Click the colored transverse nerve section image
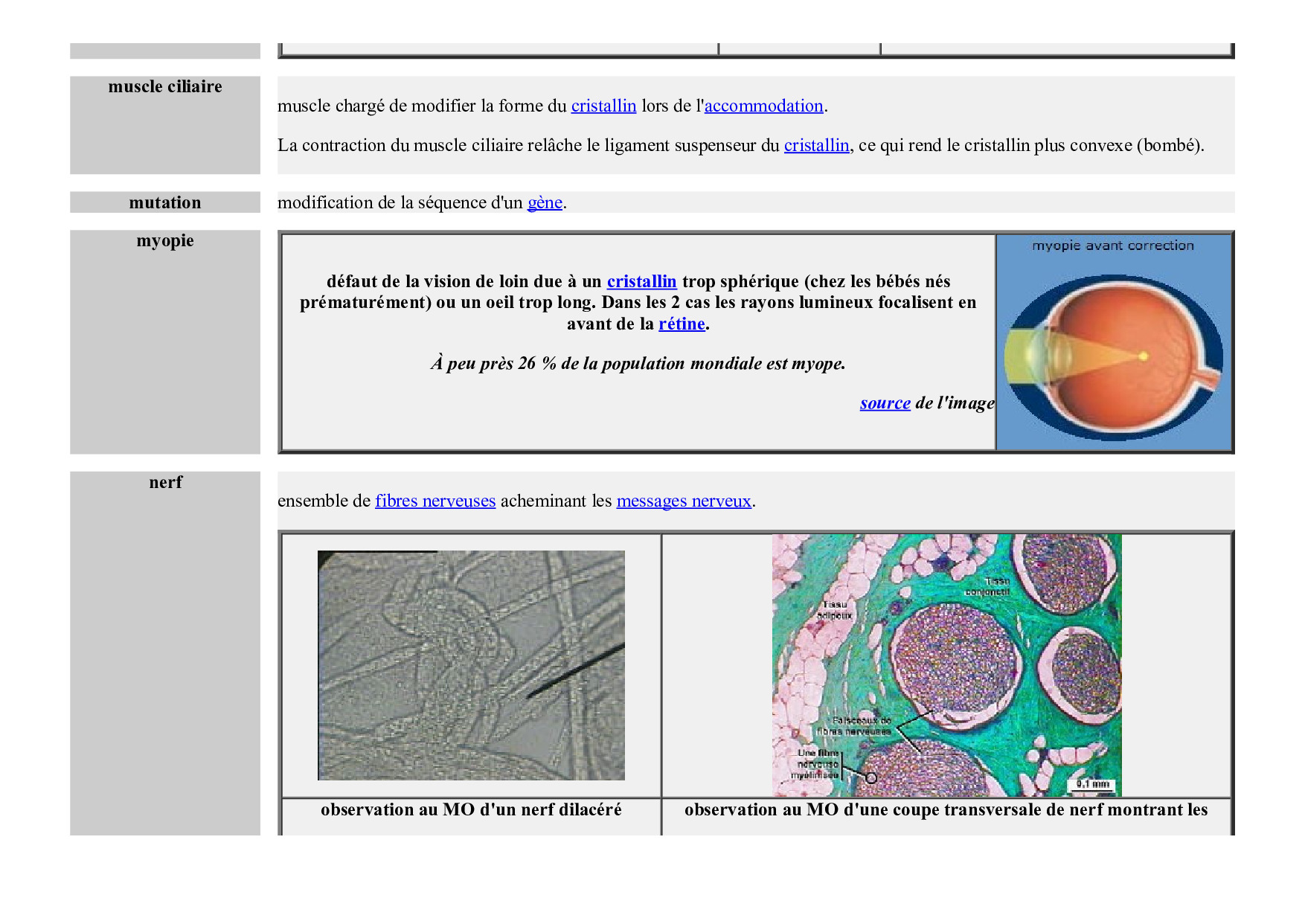1305x924 pixels. pyautogui.click(x=946, y=665)
